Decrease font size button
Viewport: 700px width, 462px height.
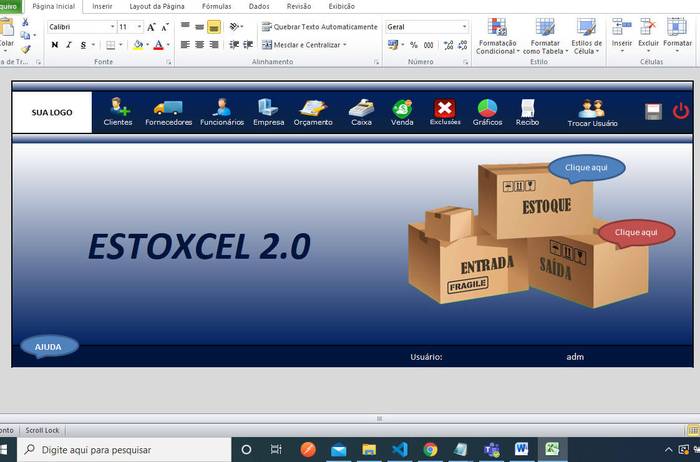(x=165, y=27)
